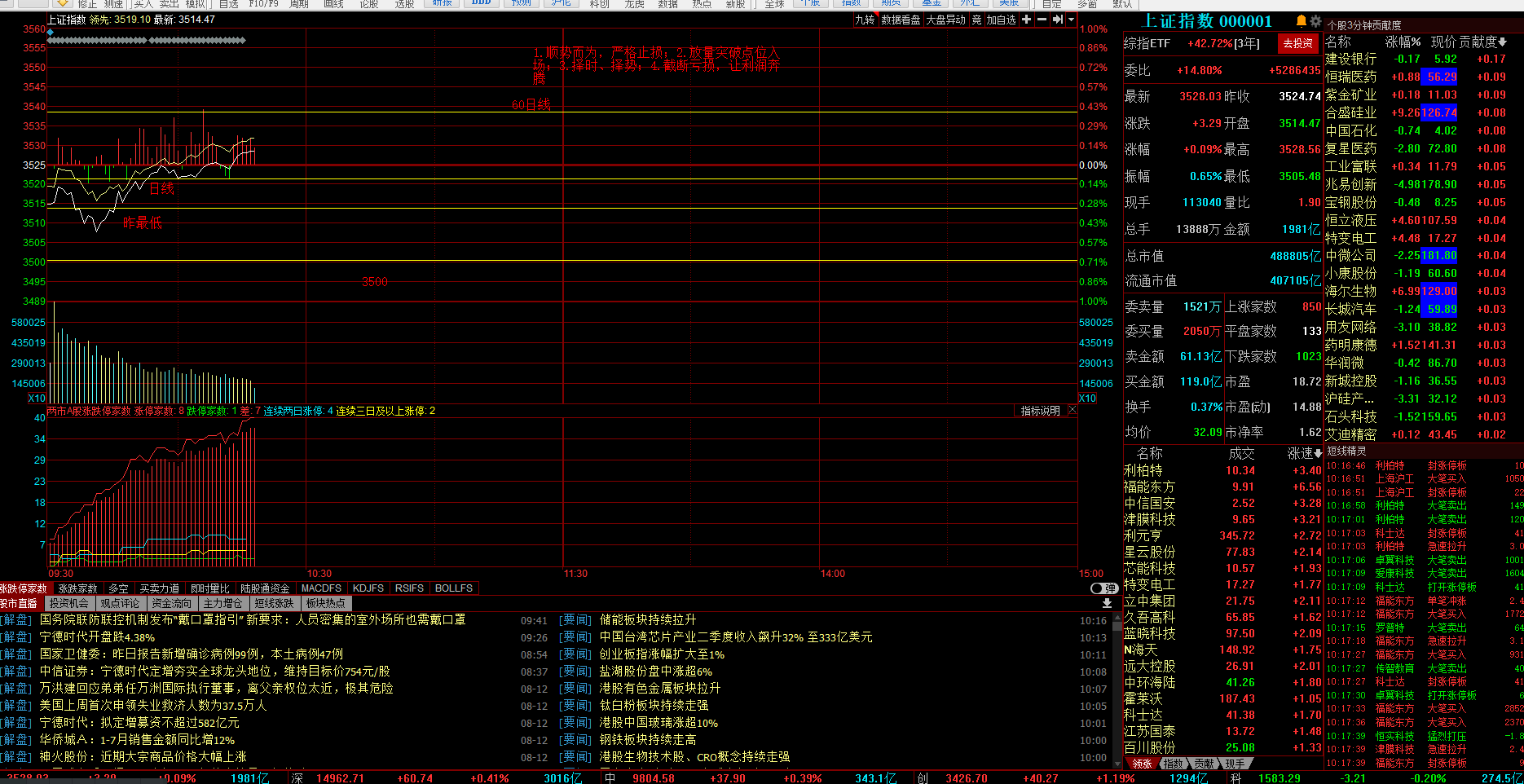Click the red 去投资 button
Viewport: 1524px width, 784px height.
[1298, 44]
